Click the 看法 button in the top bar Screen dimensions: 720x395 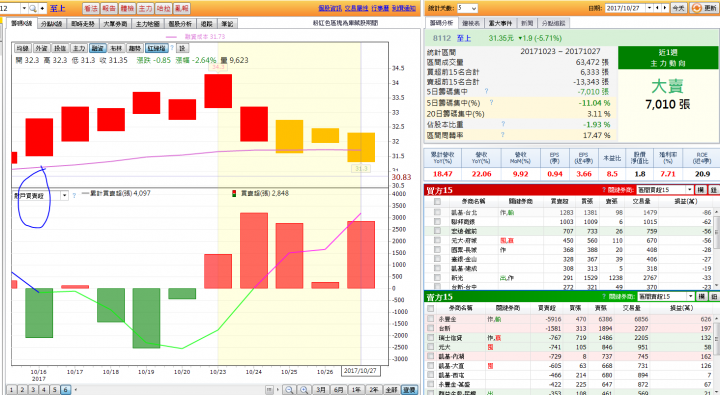point(91,8)
